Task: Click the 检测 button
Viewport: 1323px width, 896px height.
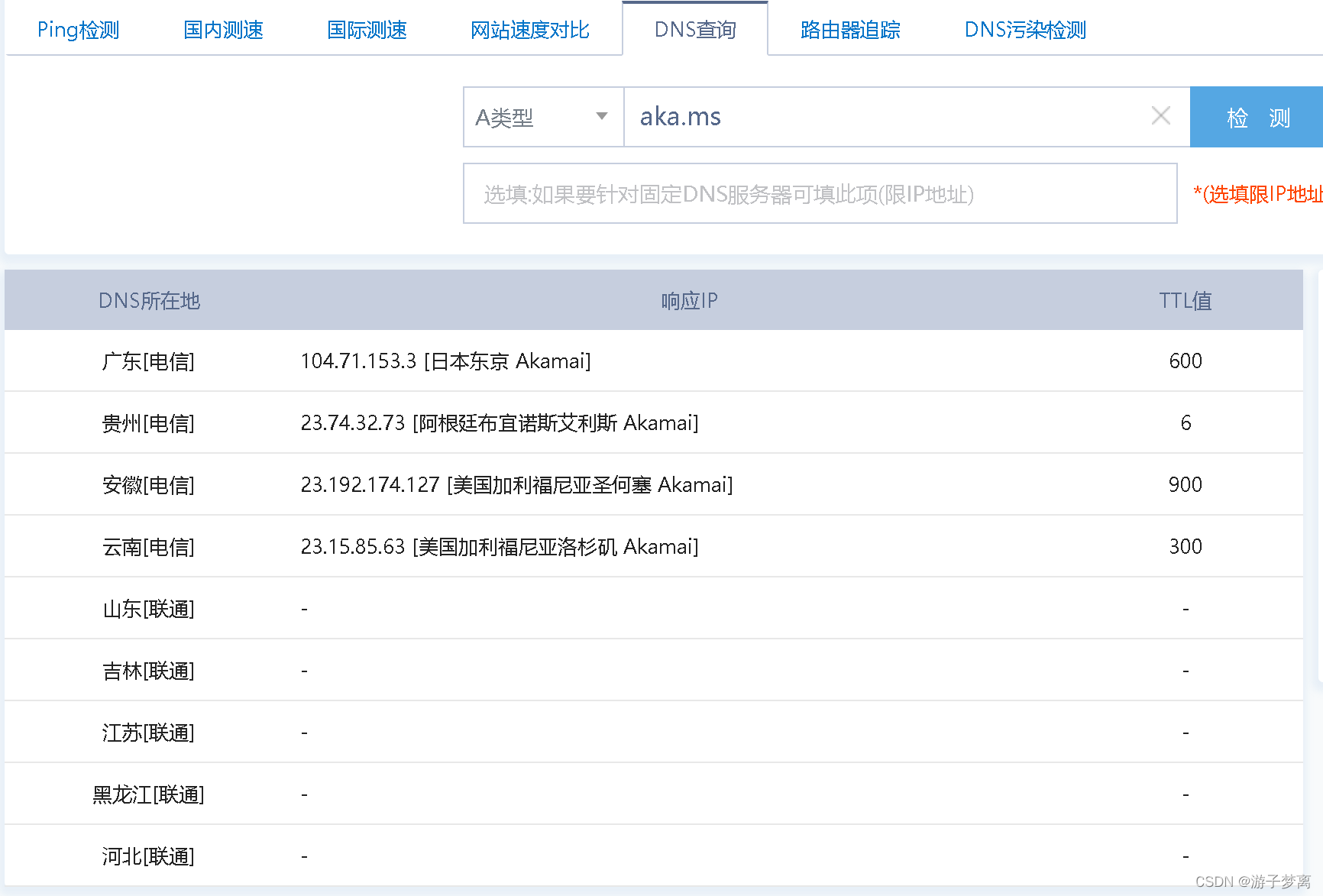Action: point(1257,117)
